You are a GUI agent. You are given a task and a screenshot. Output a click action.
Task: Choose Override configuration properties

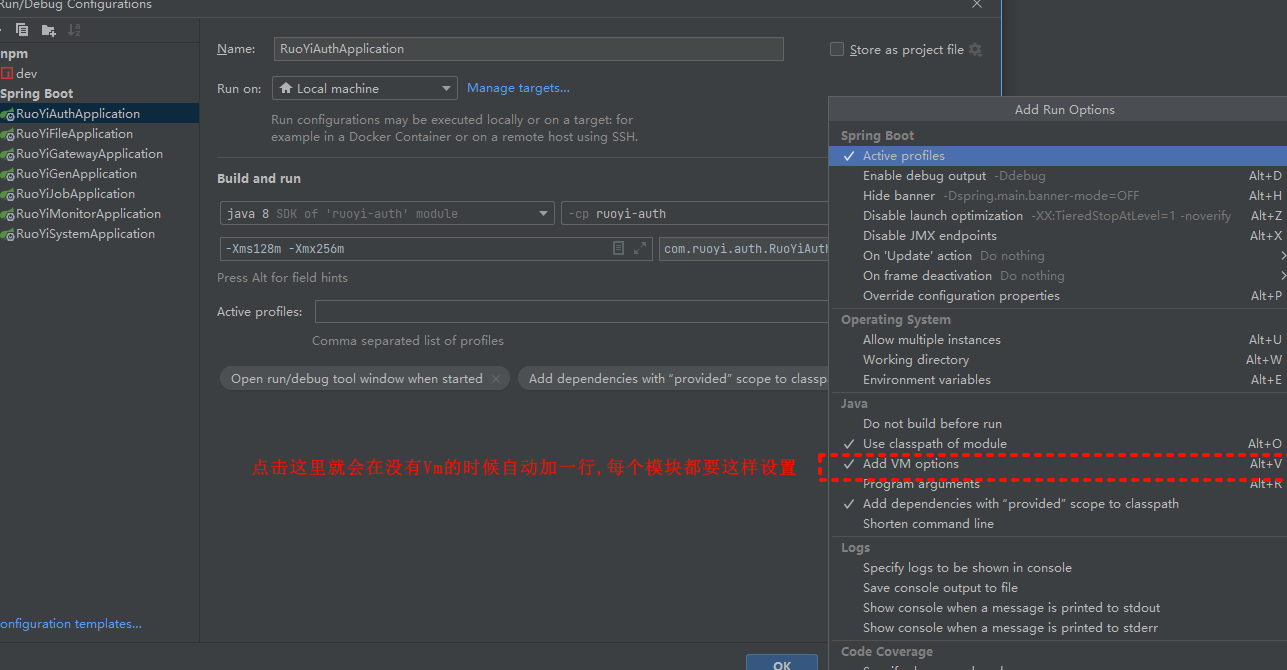tap(1058, 296)
